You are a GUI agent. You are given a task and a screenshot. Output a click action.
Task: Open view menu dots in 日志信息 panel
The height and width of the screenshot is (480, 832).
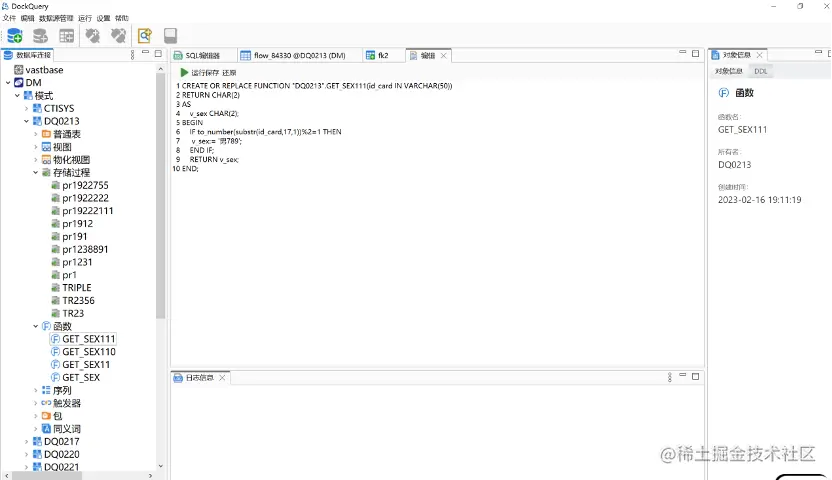pyautogui.click(x=670, y=377)
